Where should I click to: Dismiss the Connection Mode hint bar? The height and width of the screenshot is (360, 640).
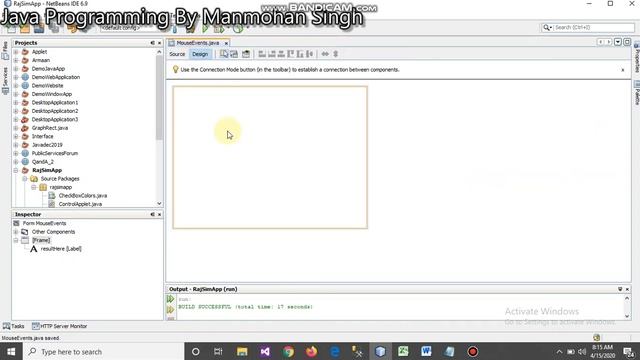(623, 70)
